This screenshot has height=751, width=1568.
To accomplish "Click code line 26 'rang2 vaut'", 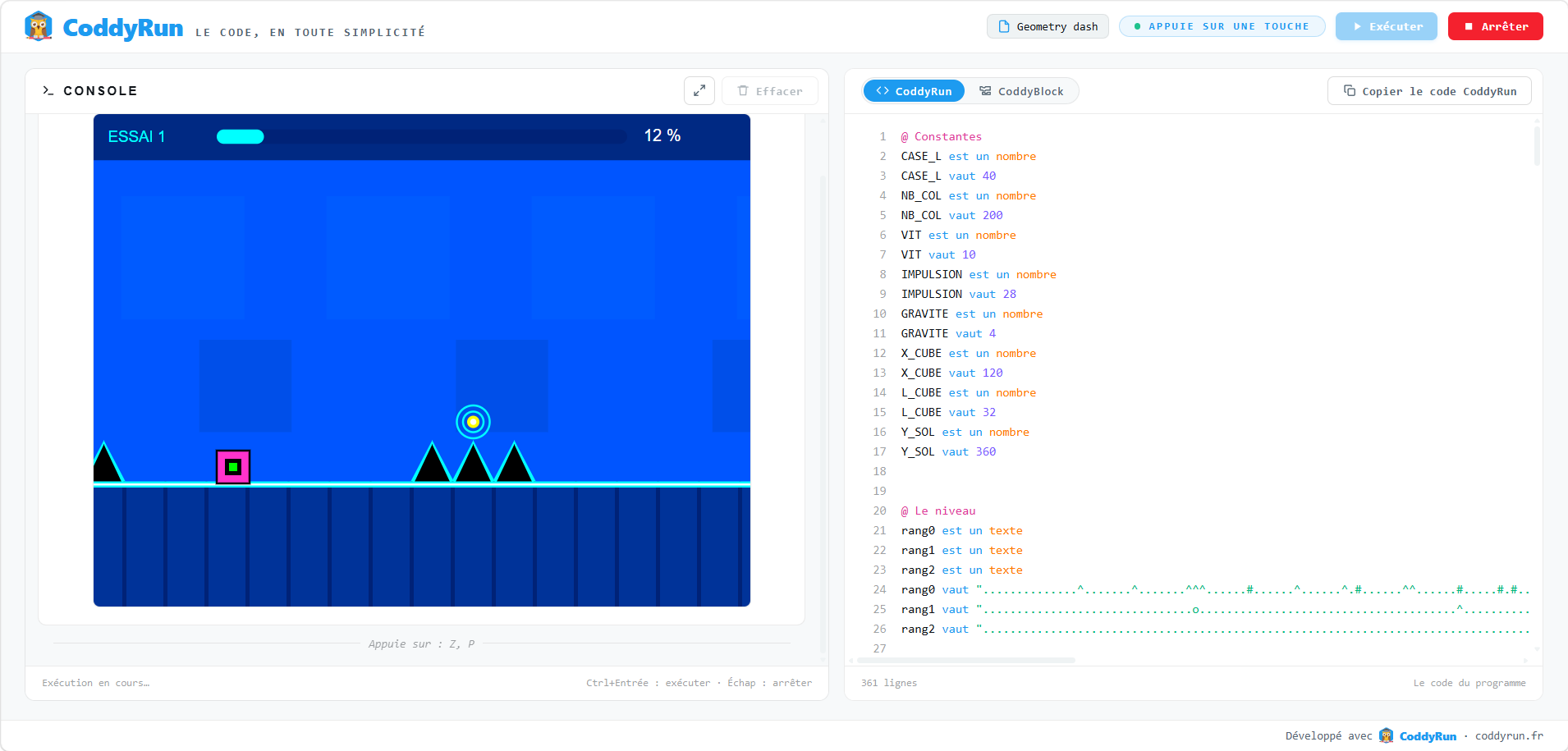I will [x=1215, y=629].
